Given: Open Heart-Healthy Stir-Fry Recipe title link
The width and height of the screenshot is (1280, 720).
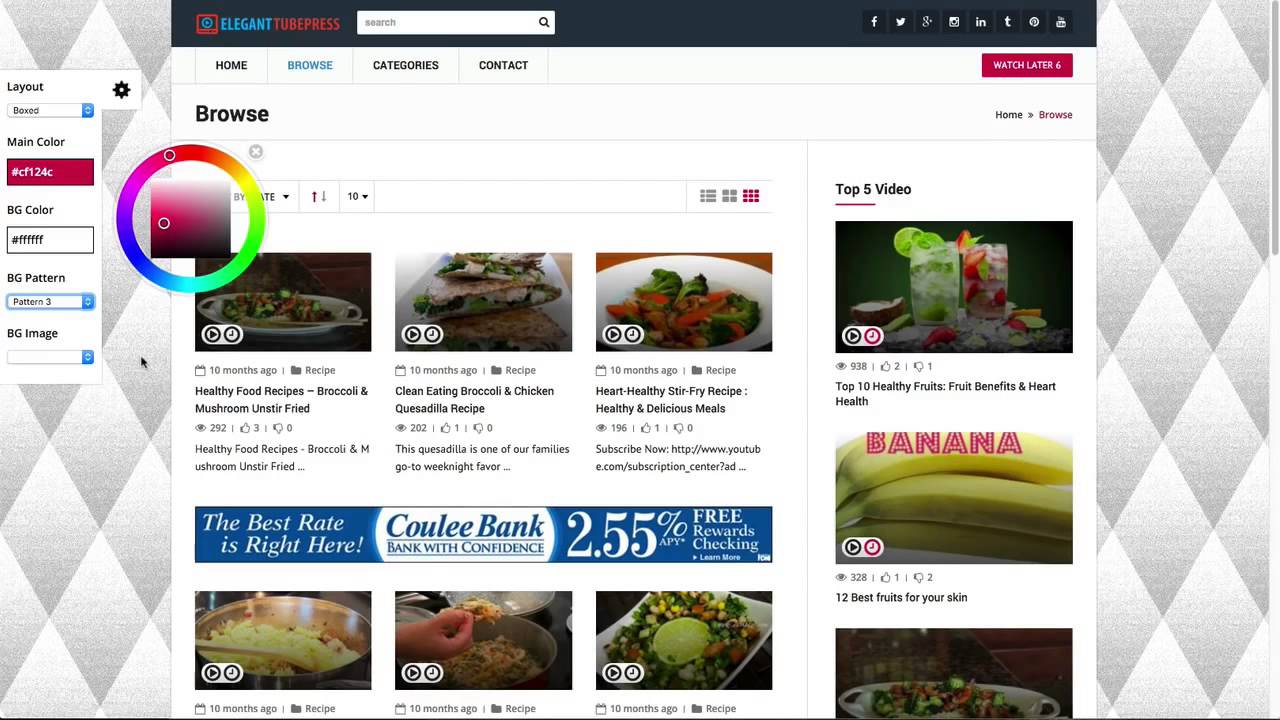Looking at the screenshot, I should pyautogui.click(x=672, y=400).
